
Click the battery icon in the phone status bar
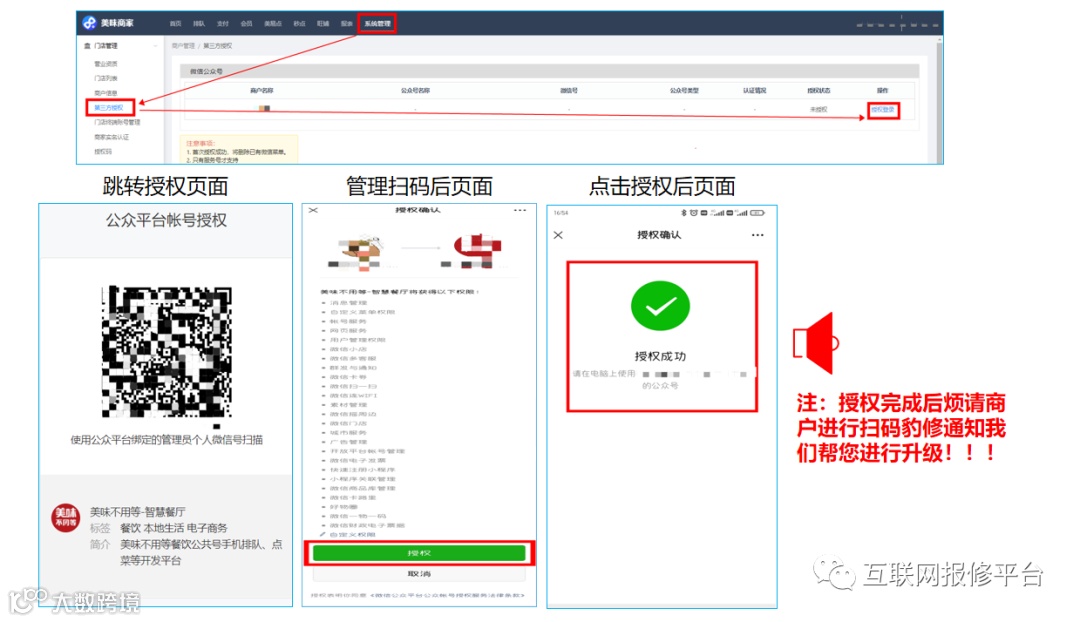pos(758,213)
